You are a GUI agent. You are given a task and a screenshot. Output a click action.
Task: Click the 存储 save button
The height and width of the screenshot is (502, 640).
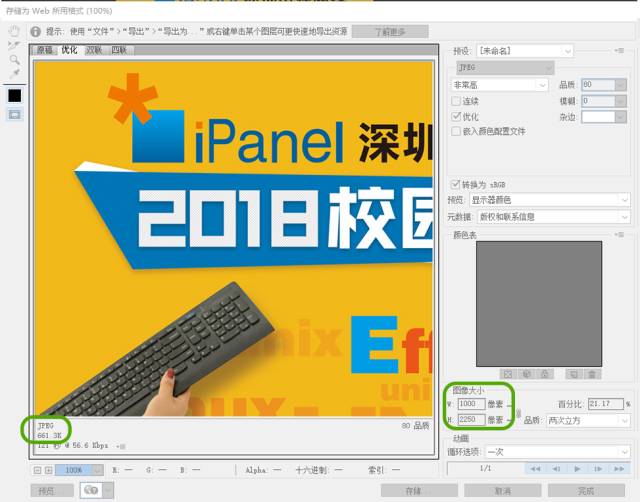click(419, 491)
